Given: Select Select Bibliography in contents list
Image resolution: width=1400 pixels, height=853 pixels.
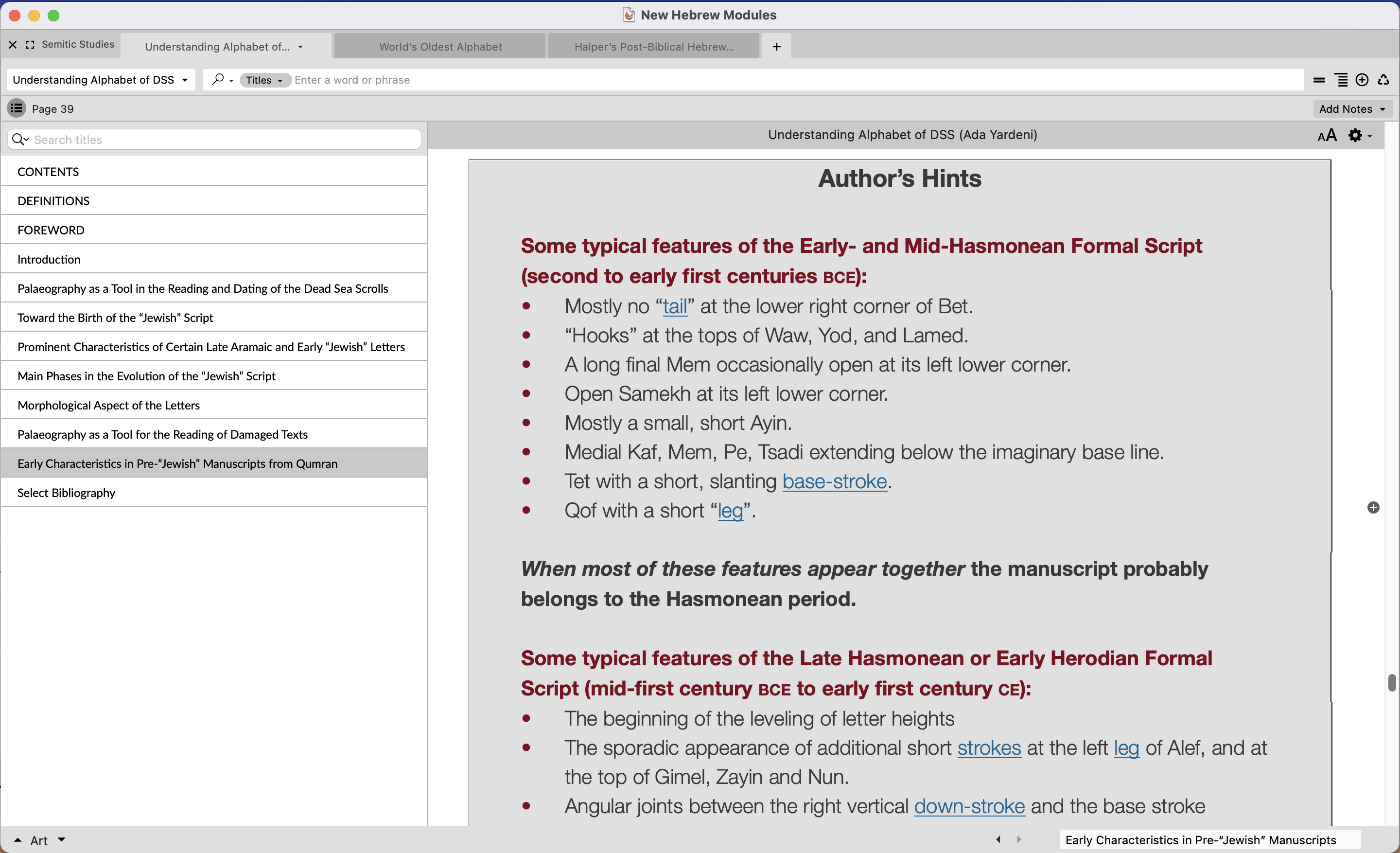Looking at the screenshot, I should [67, 493].
